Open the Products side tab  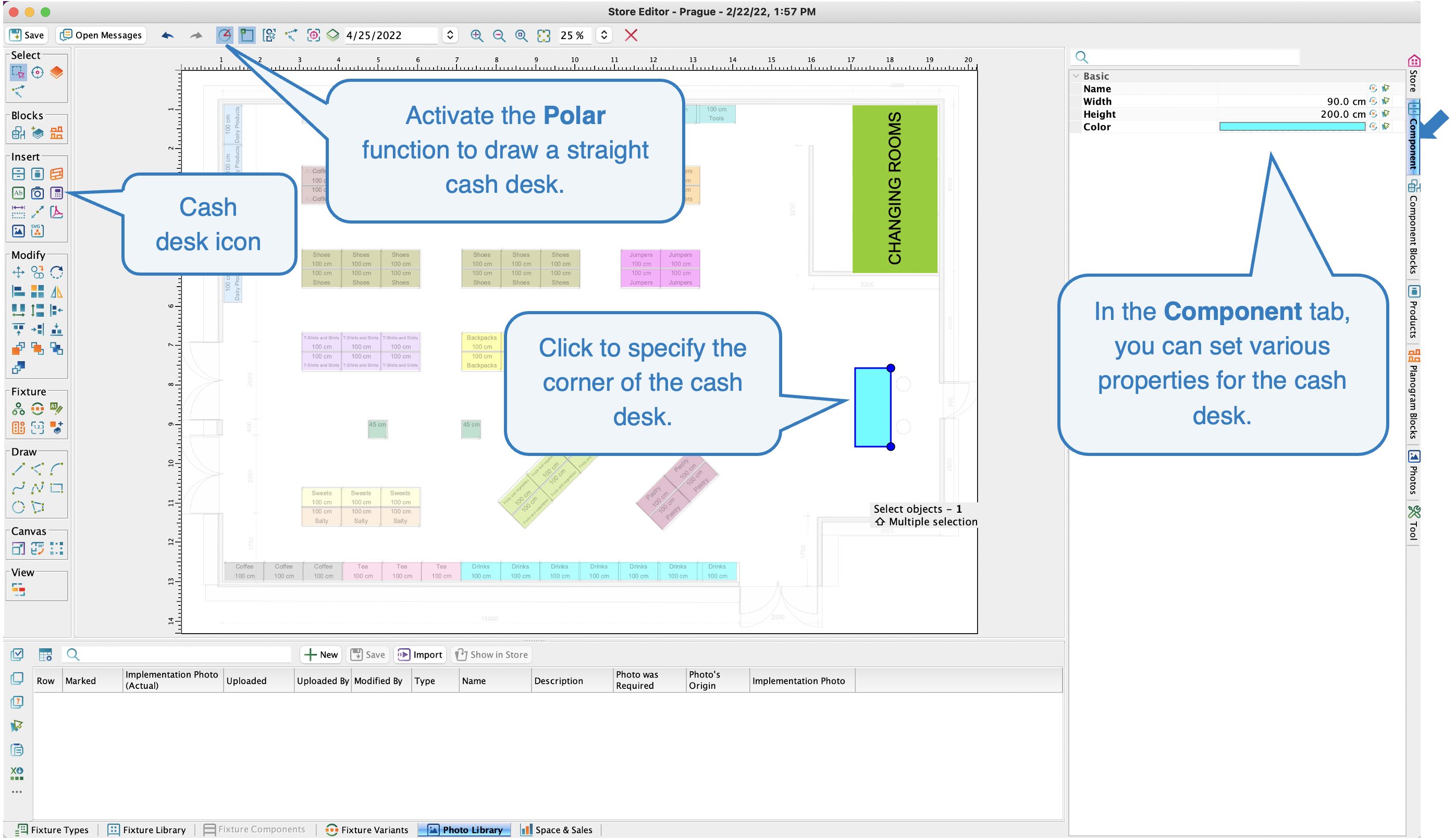[1413, 312]
